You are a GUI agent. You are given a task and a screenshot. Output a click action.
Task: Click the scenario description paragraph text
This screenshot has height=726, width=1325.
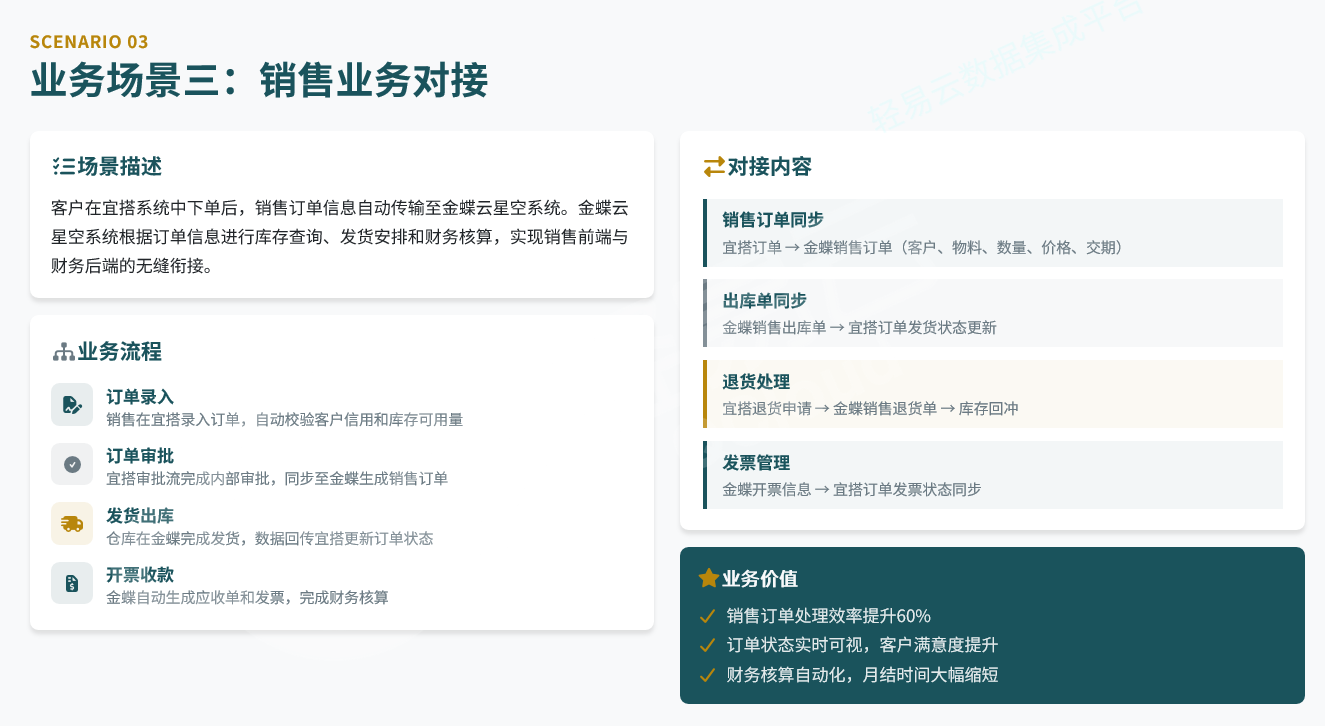[340, 237]
